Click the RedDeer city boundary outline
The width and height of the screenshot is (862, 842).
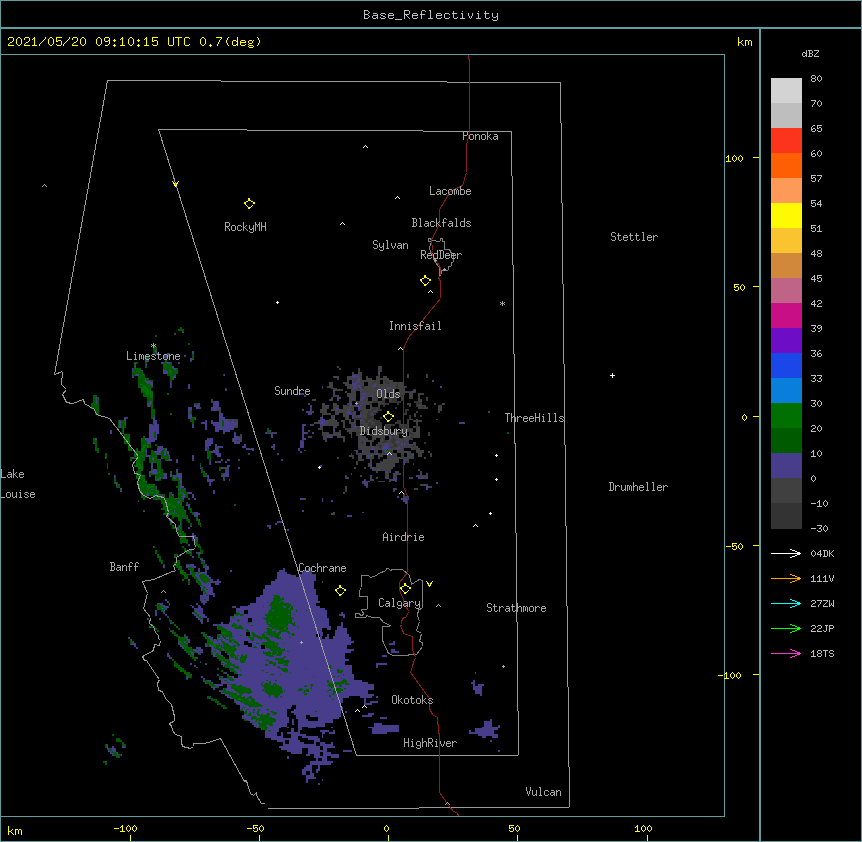point(441,256)
